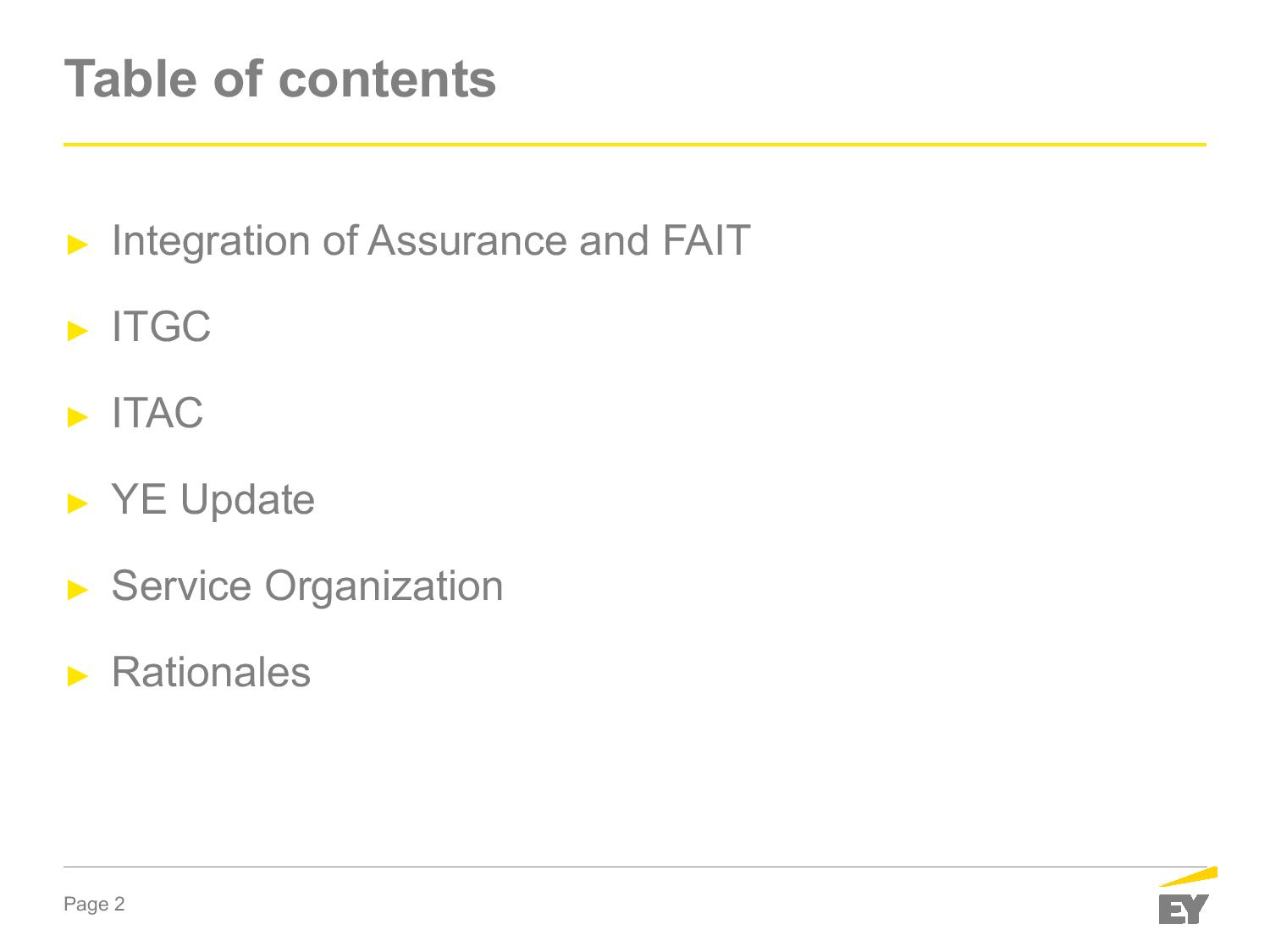1270x952 pixels.
Task: Jump to the Rationales item
Action: tap(211, 672)
